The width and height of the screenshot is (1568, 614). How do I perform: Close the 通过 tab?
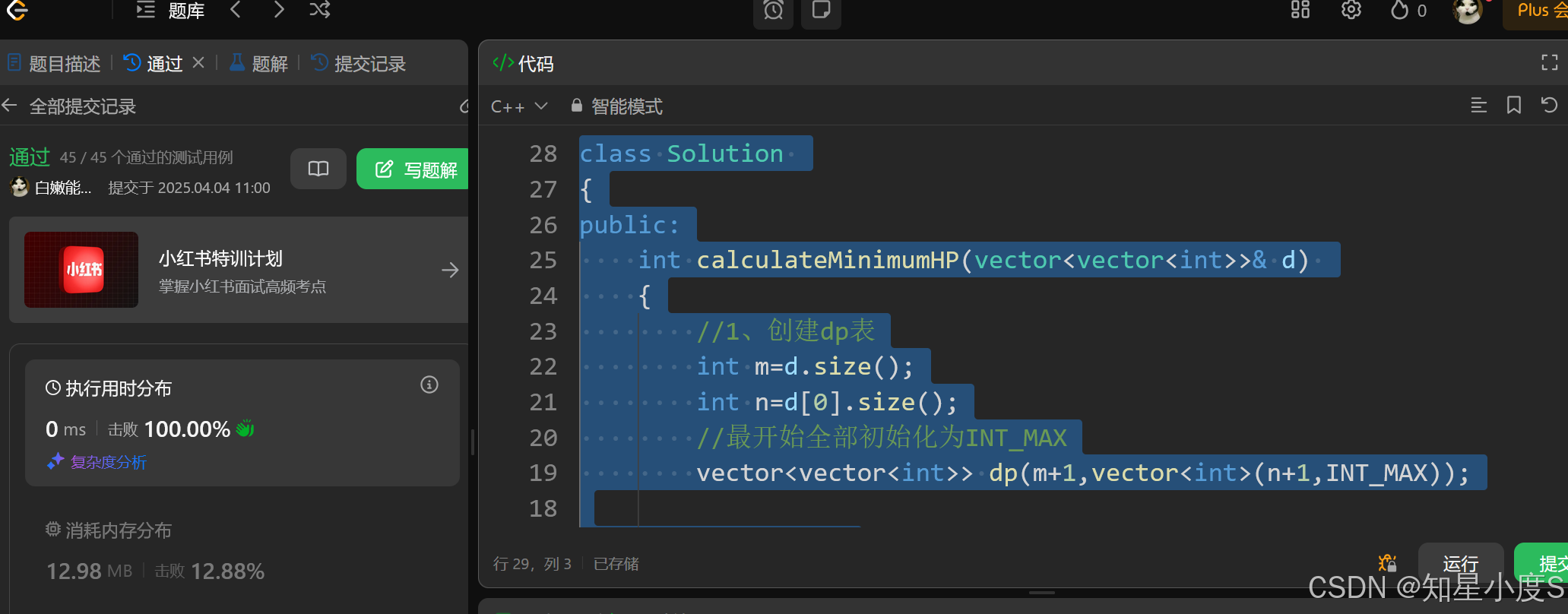click(x=198, y=62)
